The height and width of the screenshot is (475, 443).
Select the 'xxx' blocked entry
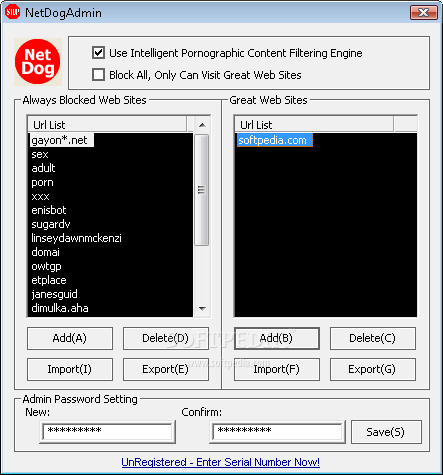40,196
